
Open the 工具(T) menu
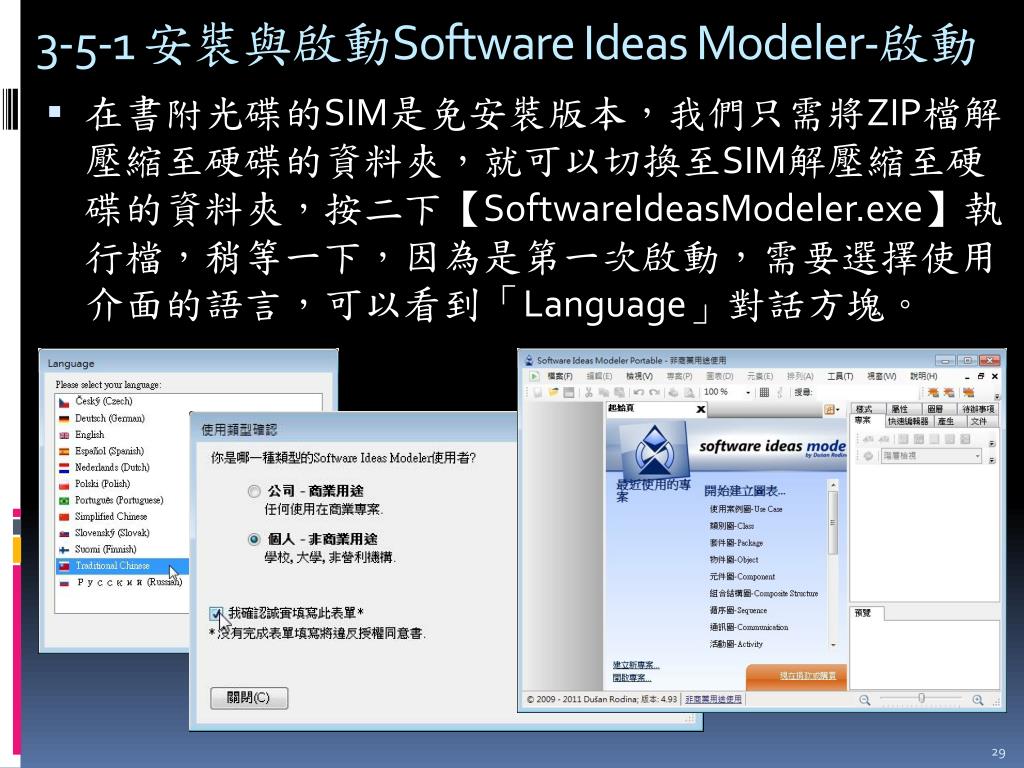tap(840, 376)
